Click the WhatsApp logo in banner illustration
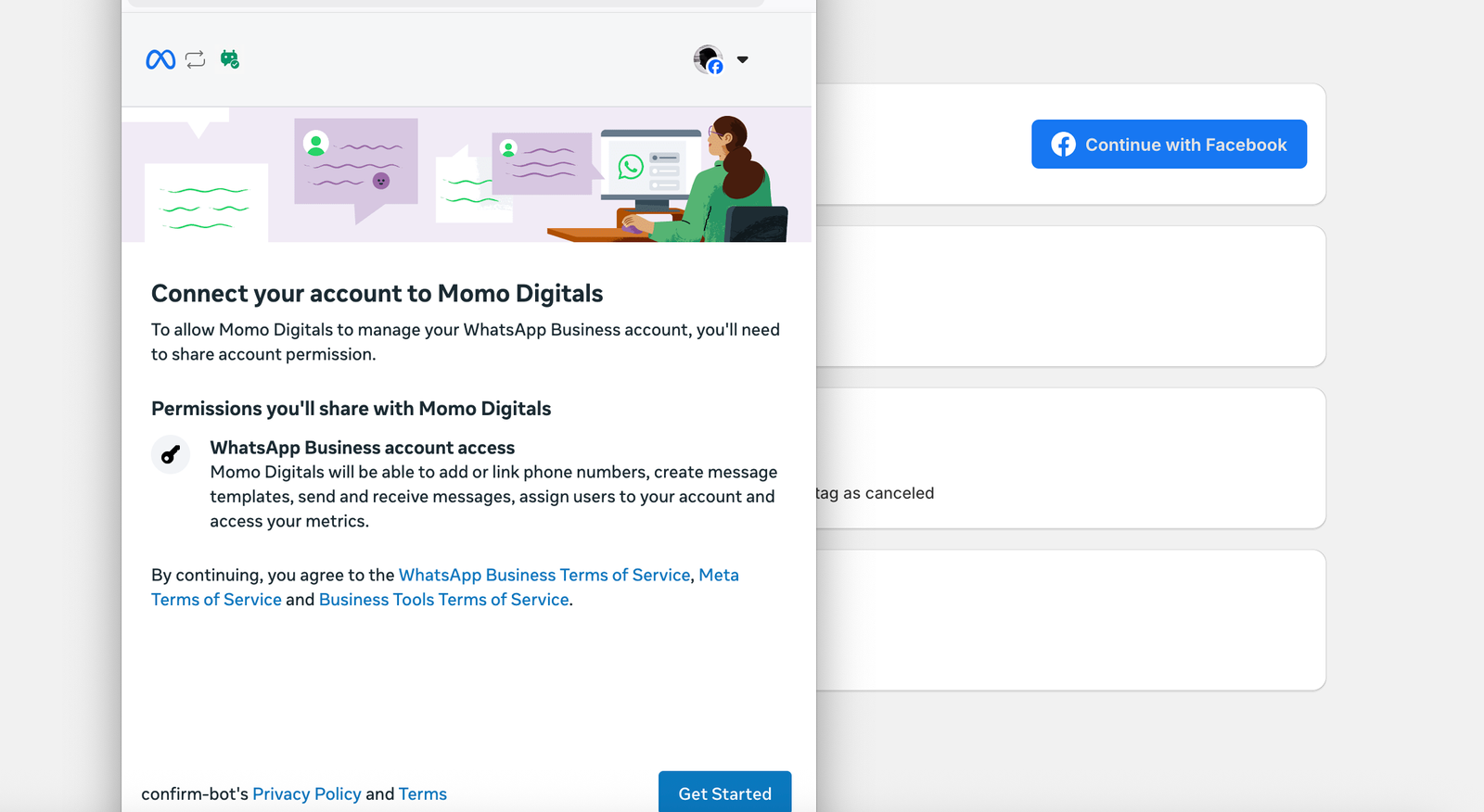 pyautogui.click(x=631, y=167)
